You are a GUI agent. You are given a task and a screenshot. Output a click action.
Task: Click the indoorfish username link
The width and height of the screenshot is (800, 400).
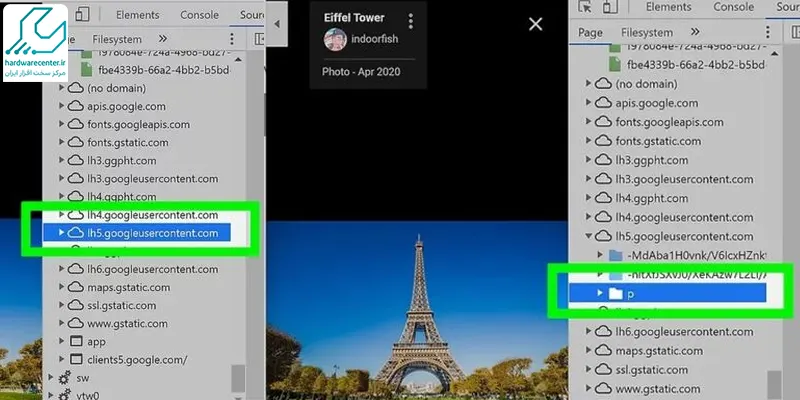pos(376,40)
